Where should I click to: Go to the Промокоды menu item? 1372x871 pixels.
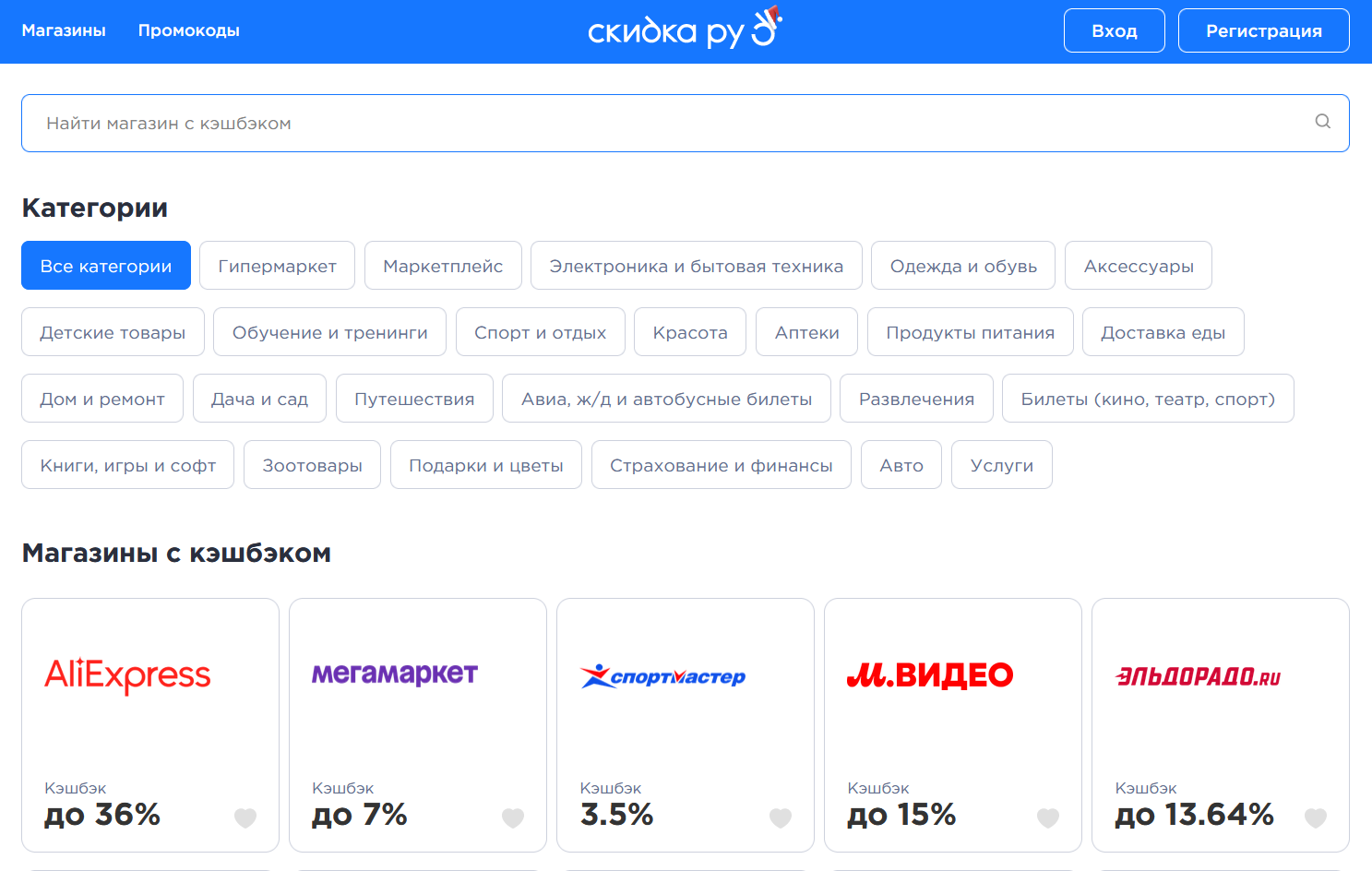(189, 30)
